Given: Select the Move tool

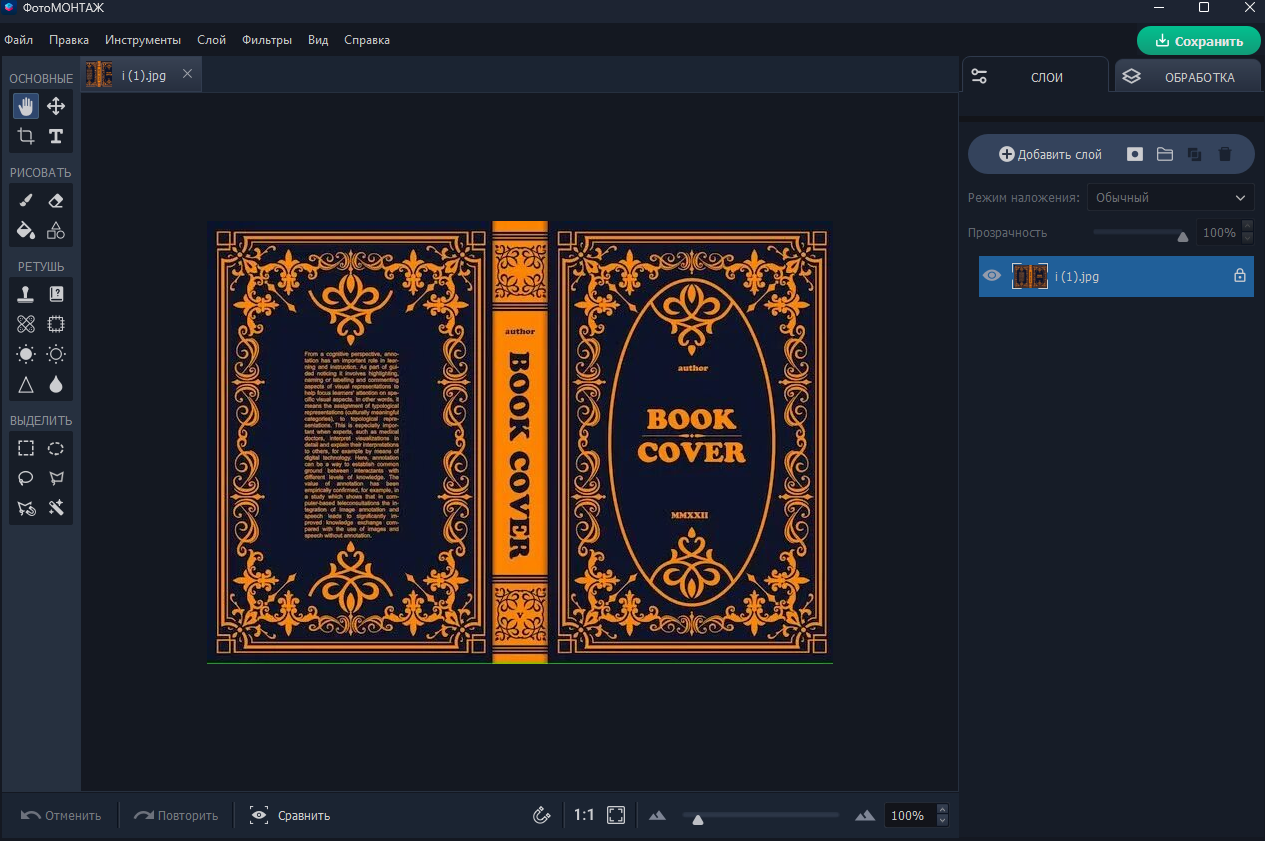Looking at the screenshot, I should [56, 106].
